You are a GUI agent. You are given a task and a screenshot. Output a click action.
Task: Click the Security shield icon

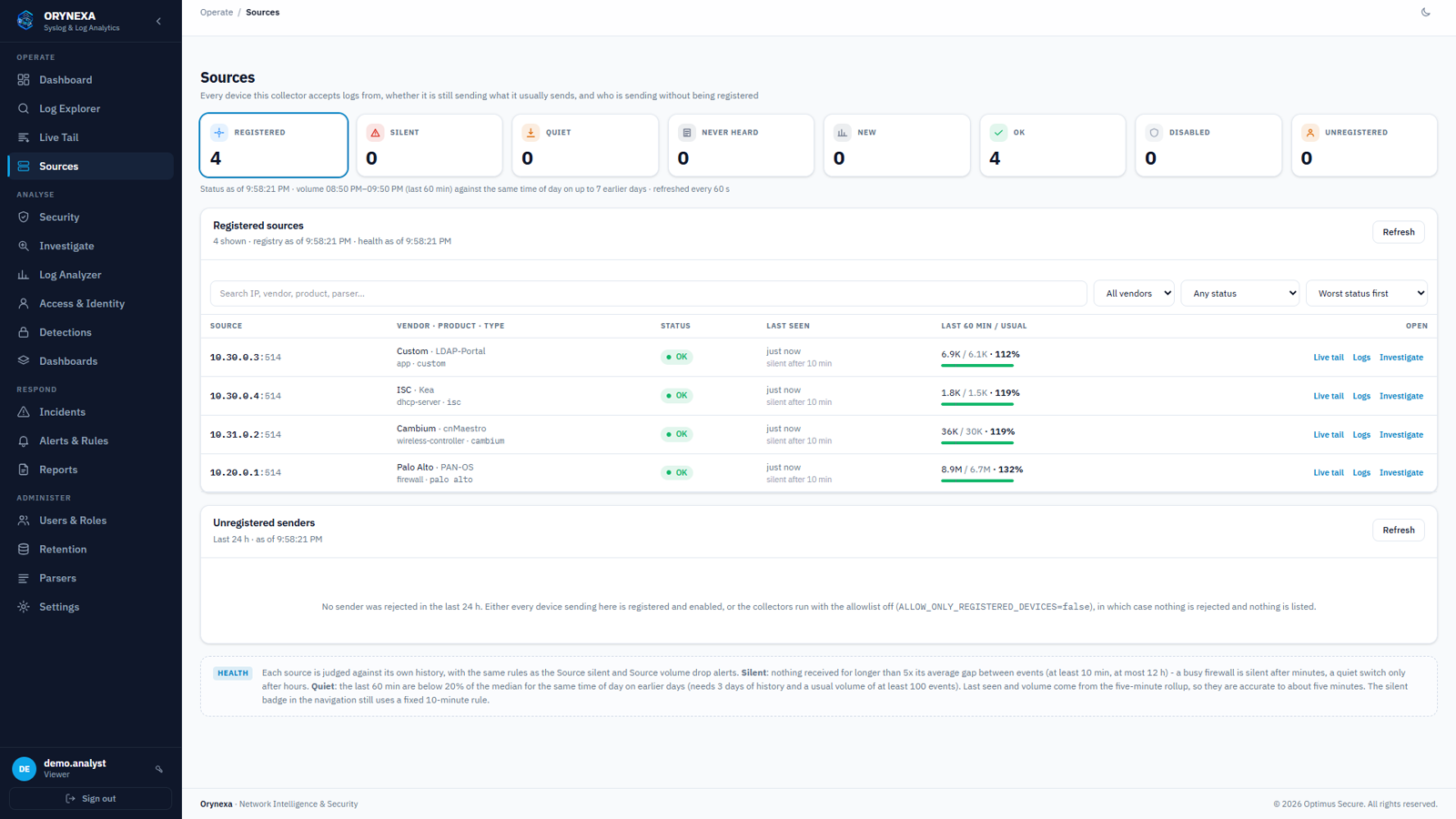[24, 217]
